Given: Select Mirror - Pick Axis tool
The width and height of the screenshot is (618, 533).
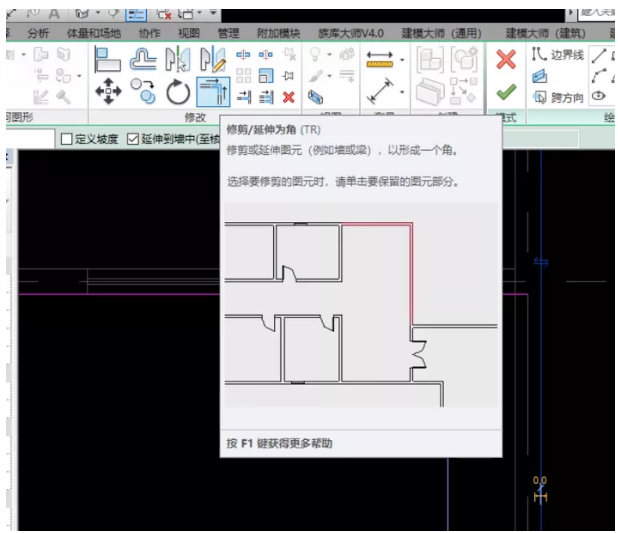Looking at the screenshot, I should tap(178, 59).
